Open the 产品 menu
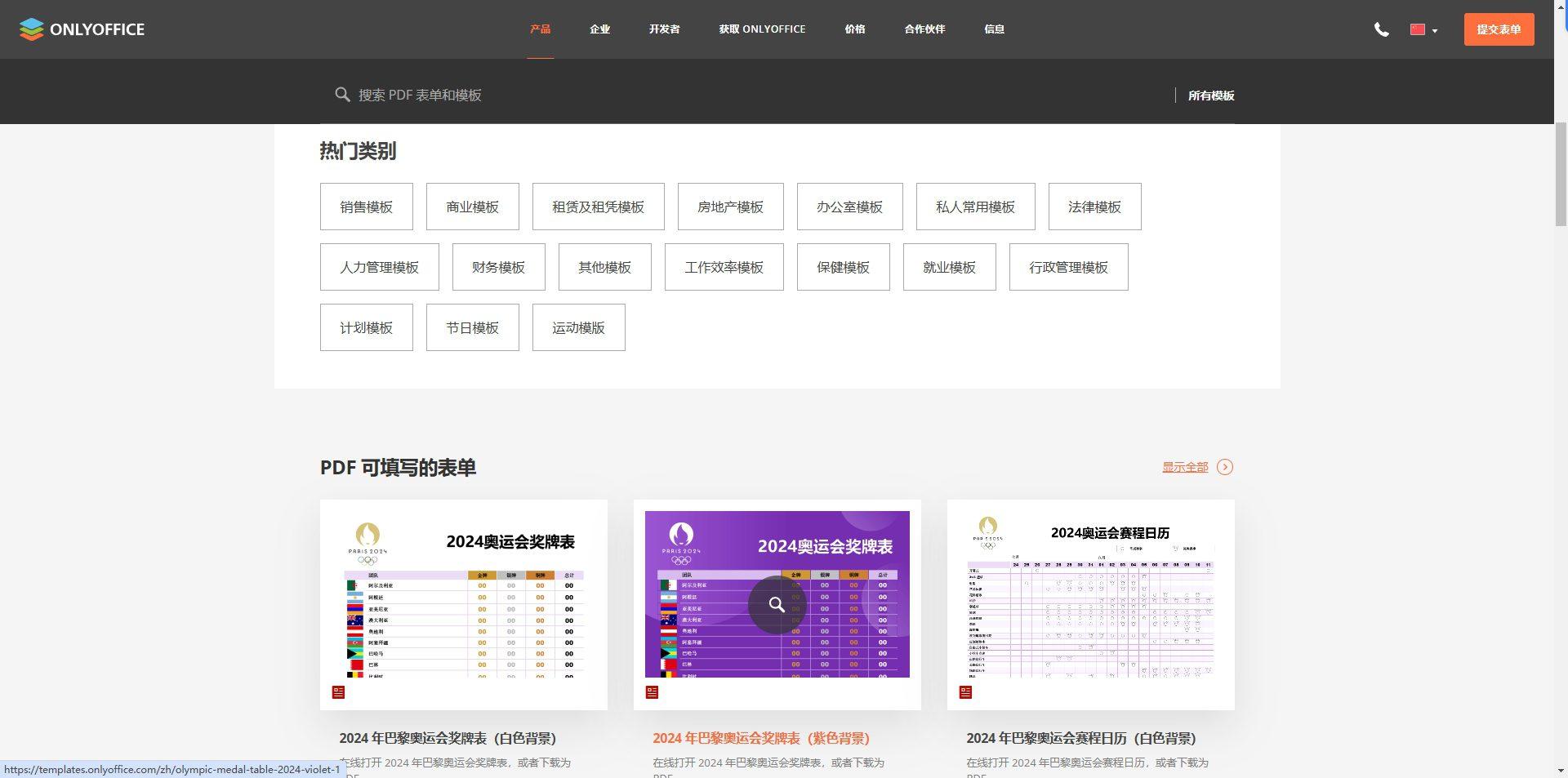 tap(539, 29)
